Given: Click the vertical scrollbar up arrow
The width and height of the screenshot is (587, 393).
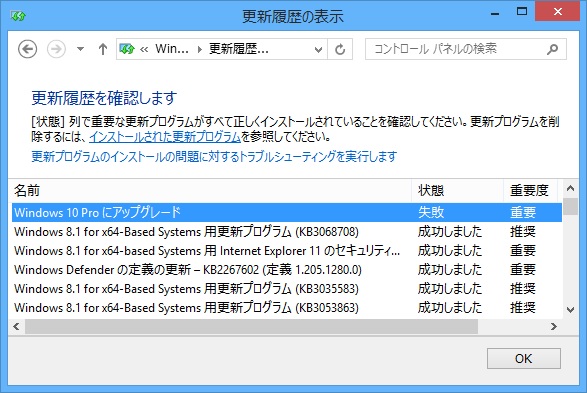Looking at the screenshot, I should tap(570, 188).
